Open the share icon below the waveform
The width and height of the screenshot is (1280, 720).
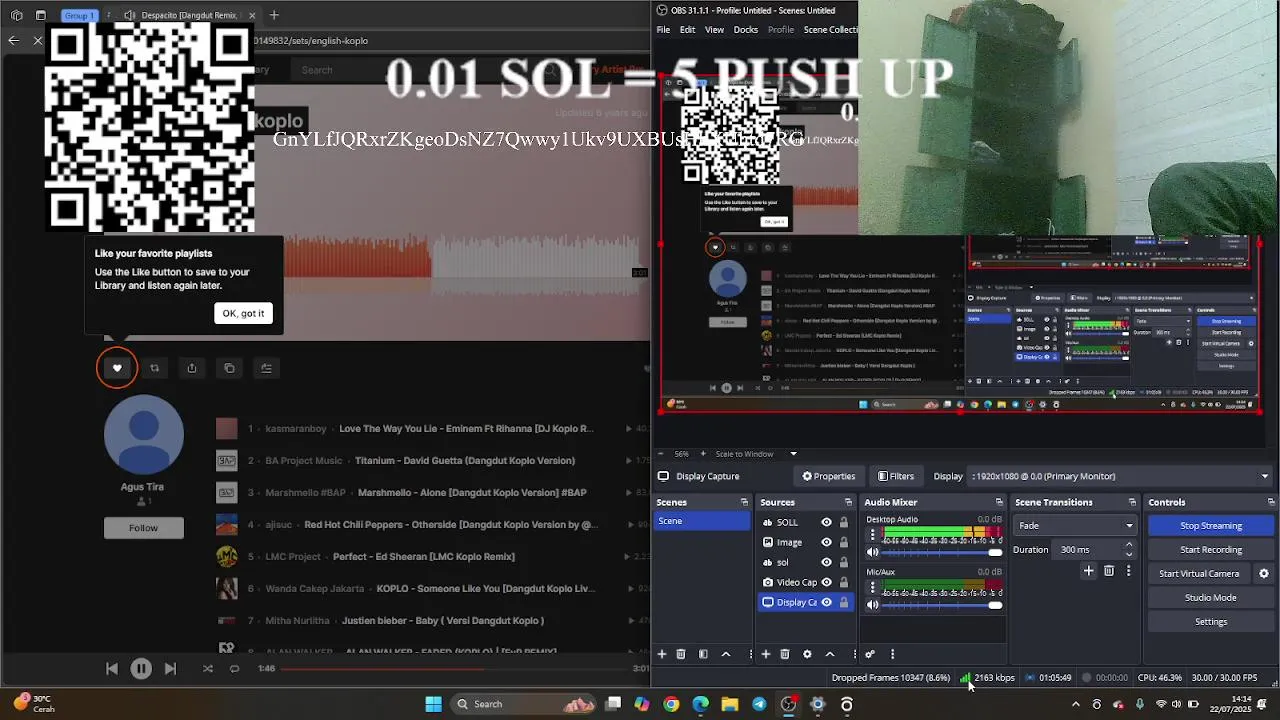coord(192,368)
